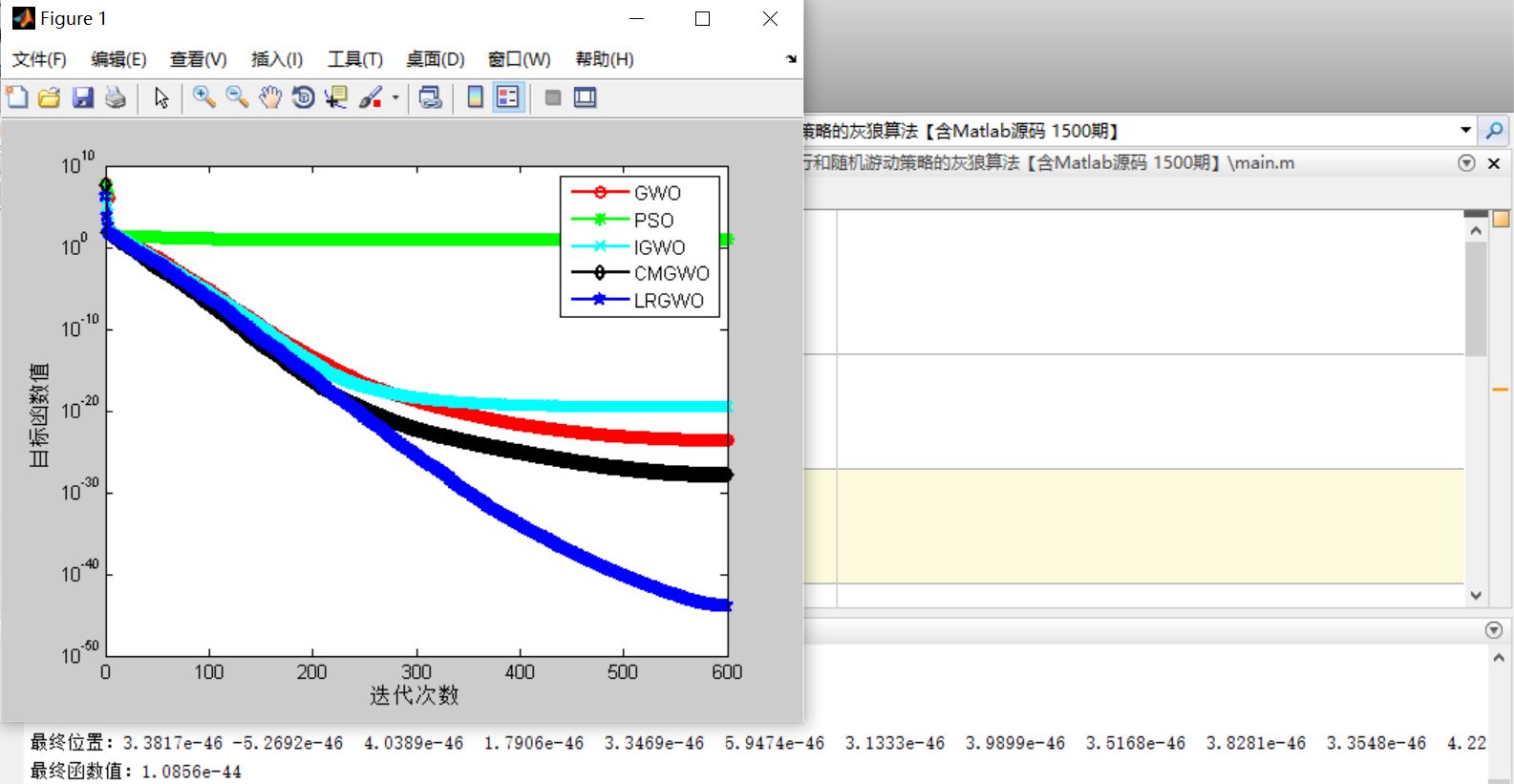1514x784 pixels.
Task: Click the CMGWO legend entry
Action: point(640,273)
